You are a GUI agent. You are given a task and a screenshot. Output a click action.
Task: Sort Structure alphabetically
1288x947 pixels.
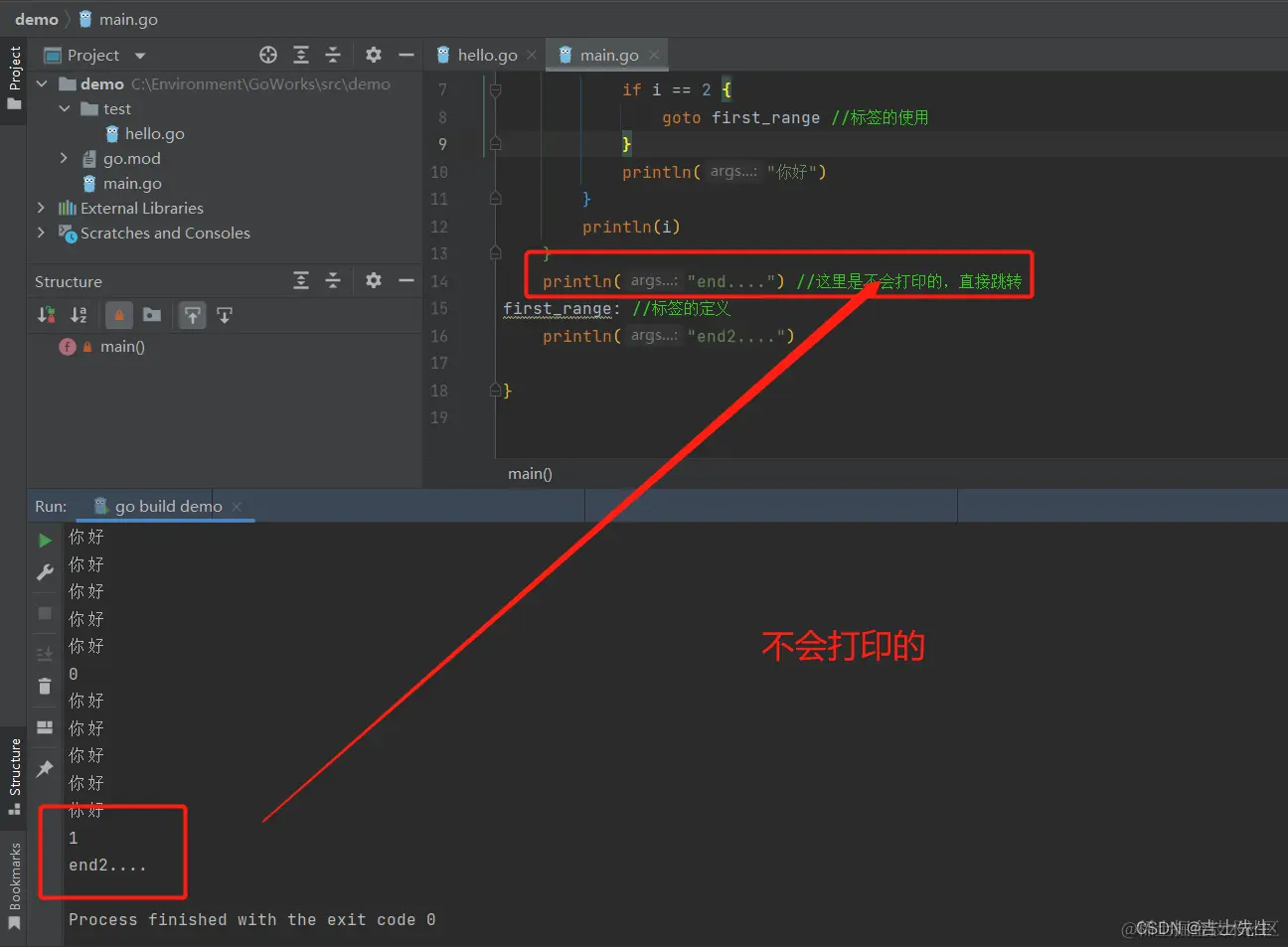(79, 315)
